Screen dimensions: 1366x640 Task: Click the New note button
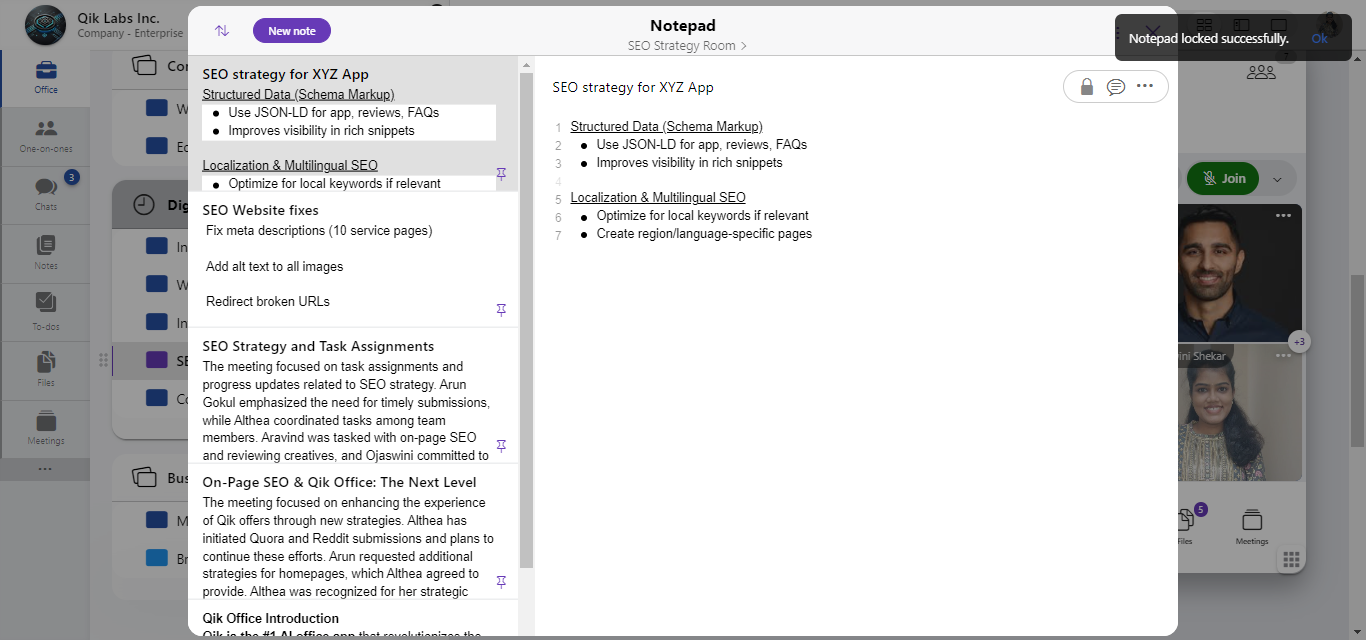(292, 31)
